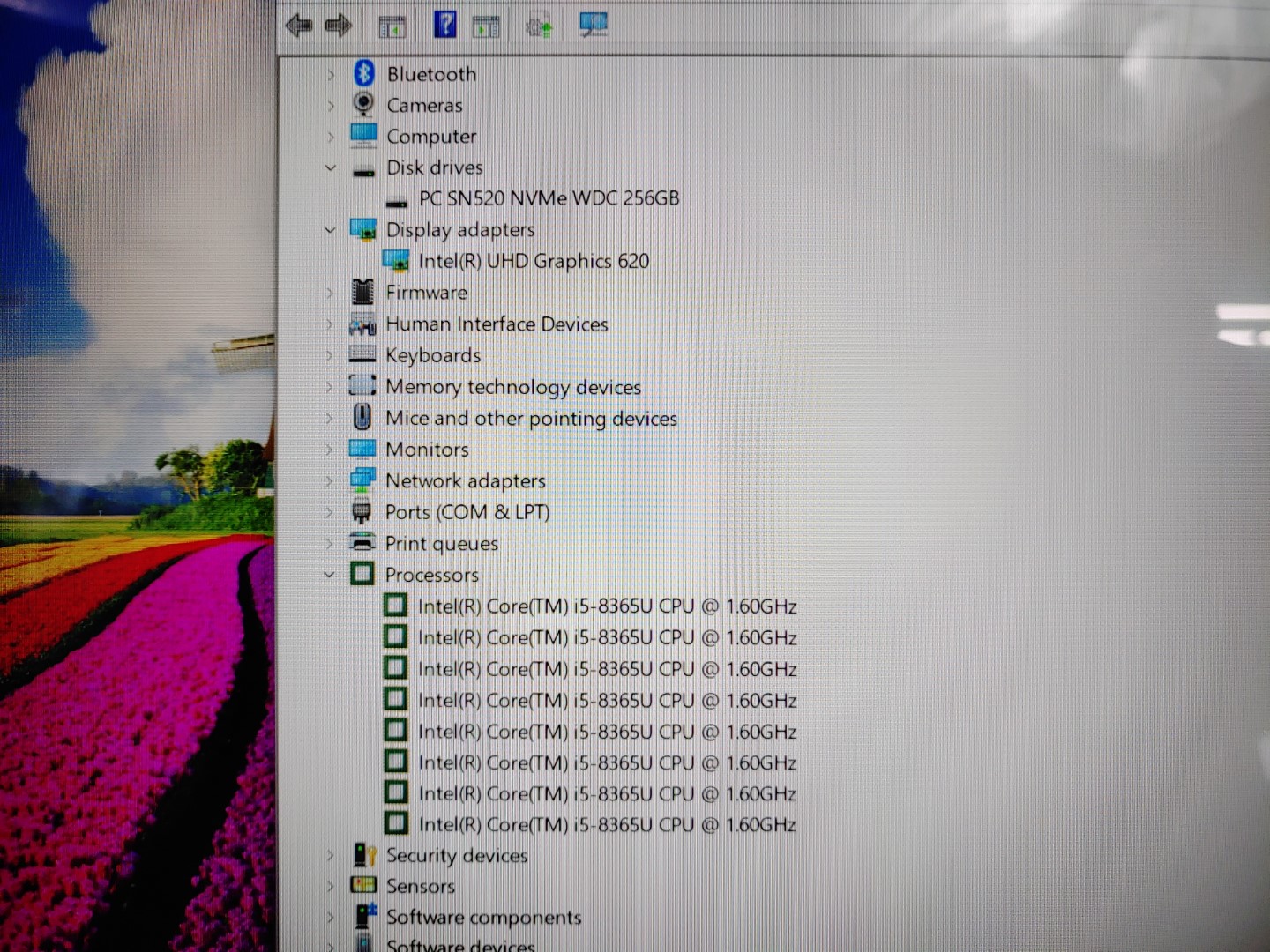Expand the Firmware node
Image resolution: width=1270 pixels, height=952 pixels.
click(x=330, y=293)
